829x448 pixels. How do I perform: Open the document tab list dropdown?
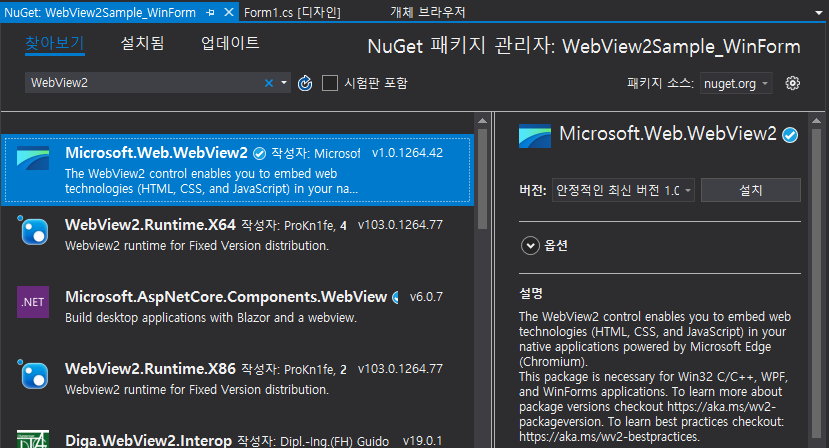(x=818, y=13)
